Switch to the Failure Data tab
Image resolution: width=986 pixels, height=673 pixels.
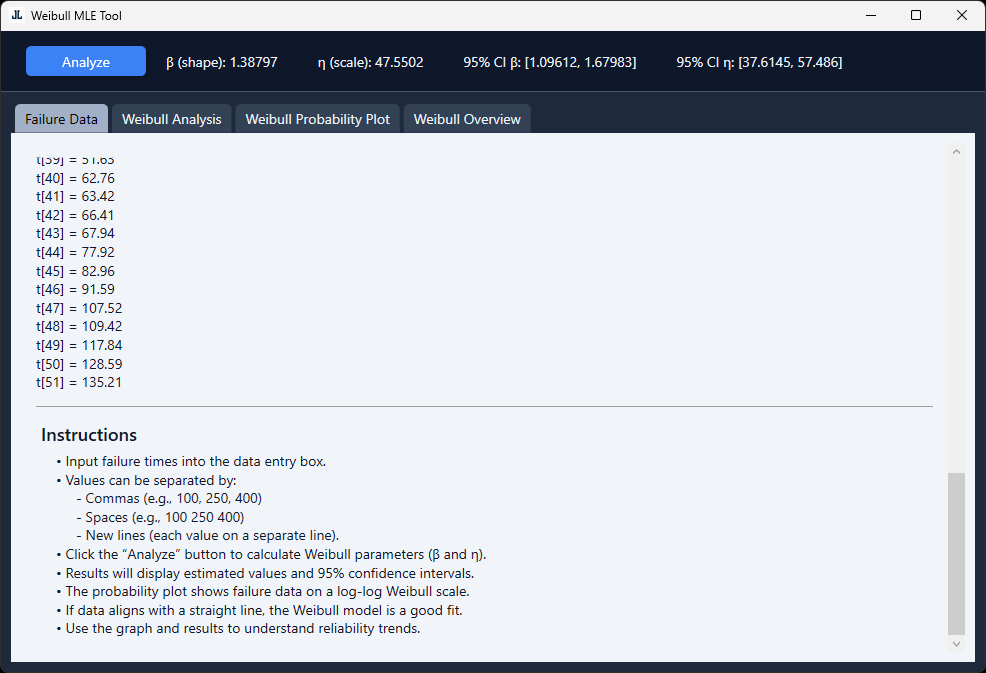point(61,119)
